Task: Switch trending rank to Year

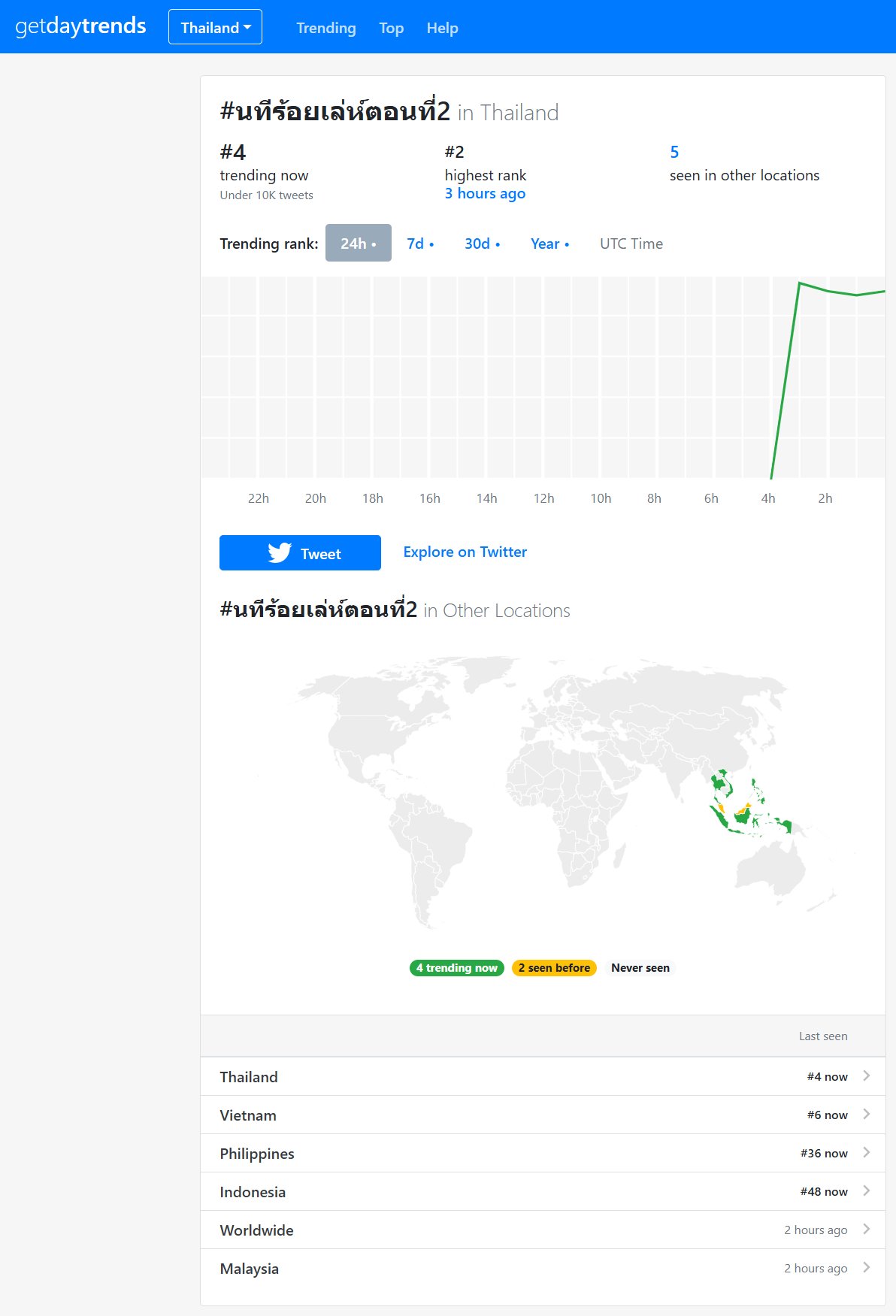Action: click(549, 244)
